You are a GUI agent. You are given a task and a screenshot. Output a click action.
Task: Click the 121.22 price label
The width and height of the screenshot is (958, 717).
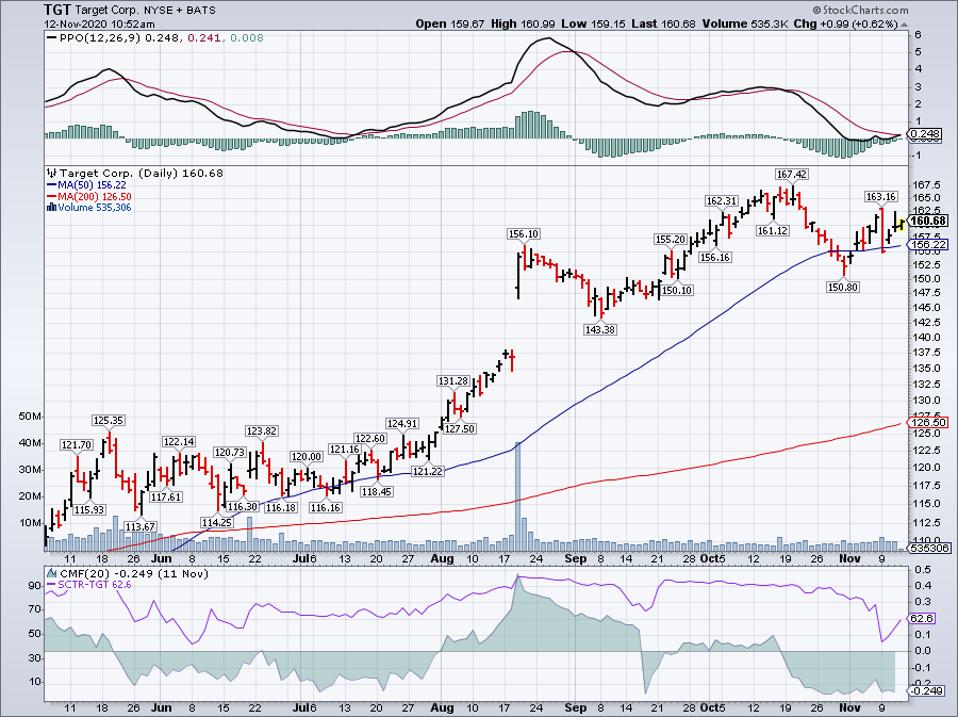pos(428,471)
